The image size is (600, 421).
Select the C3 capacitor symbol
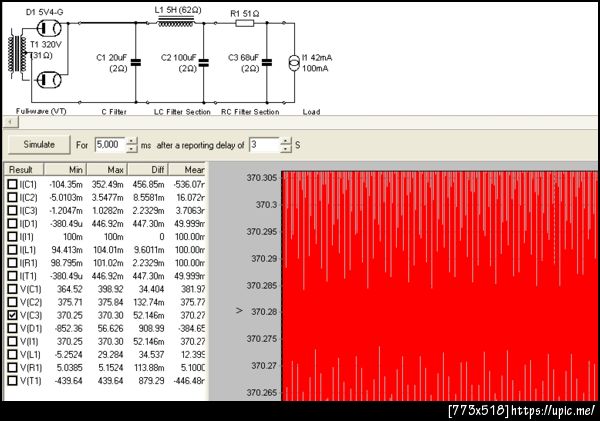pos(267,62)
